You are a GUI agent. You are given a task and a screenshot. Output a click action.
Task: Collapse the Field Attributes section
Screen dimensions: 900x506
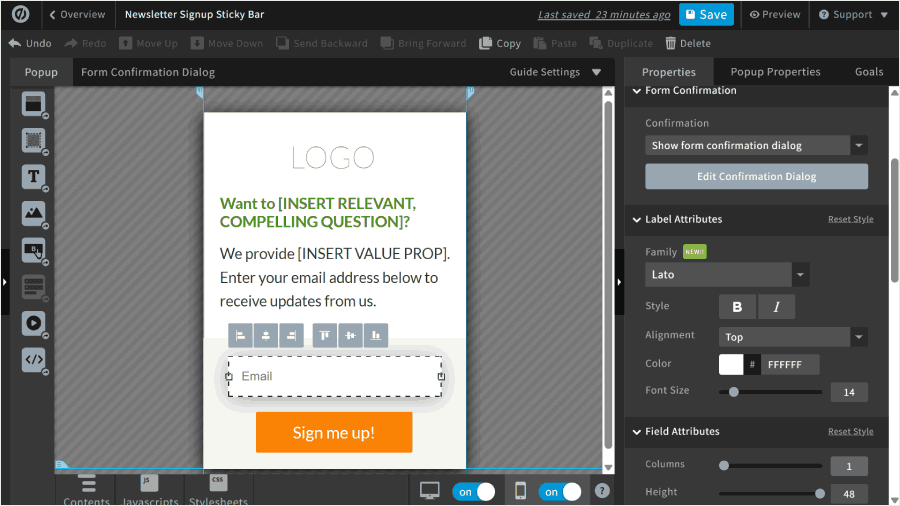coord(637,431)
